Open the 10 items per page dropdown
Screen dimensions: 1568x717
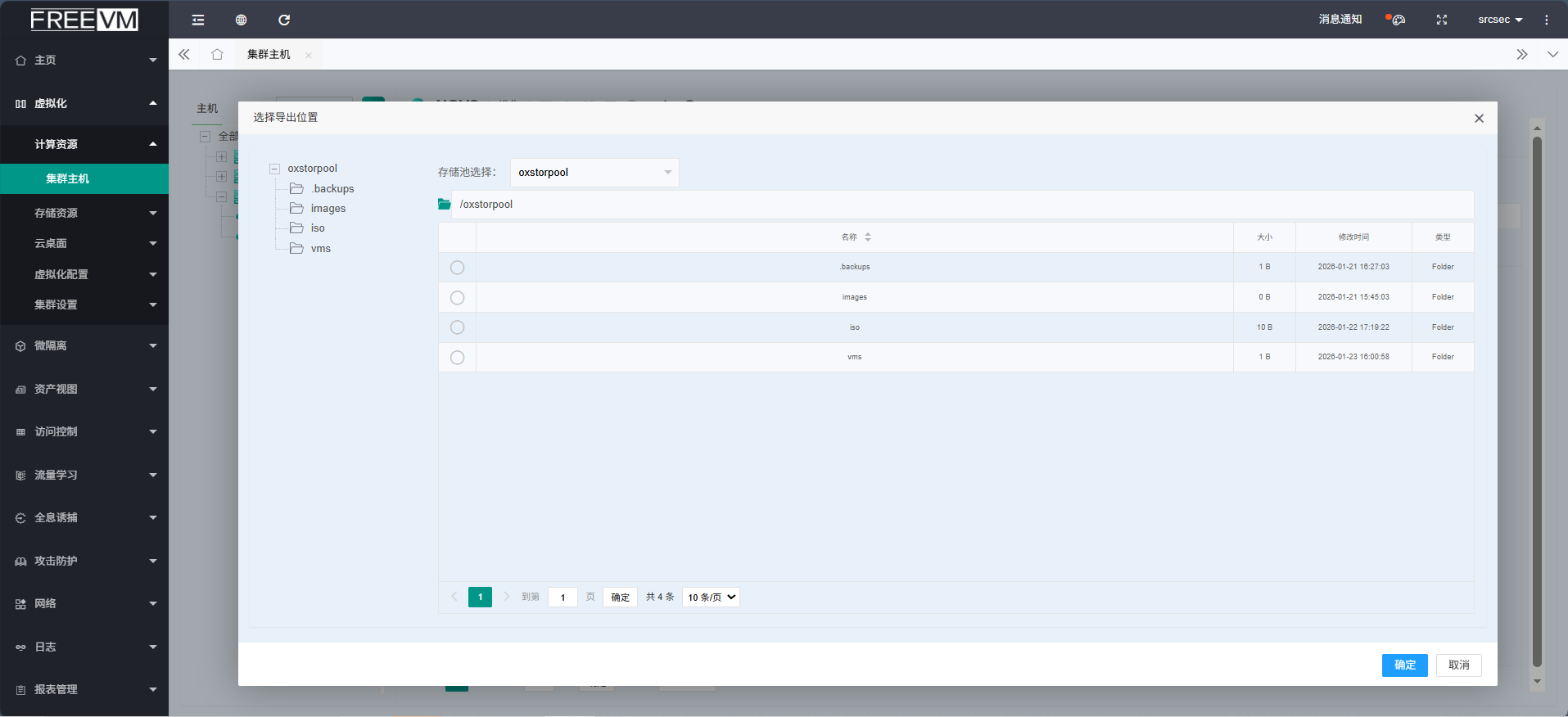coord(711,597)
